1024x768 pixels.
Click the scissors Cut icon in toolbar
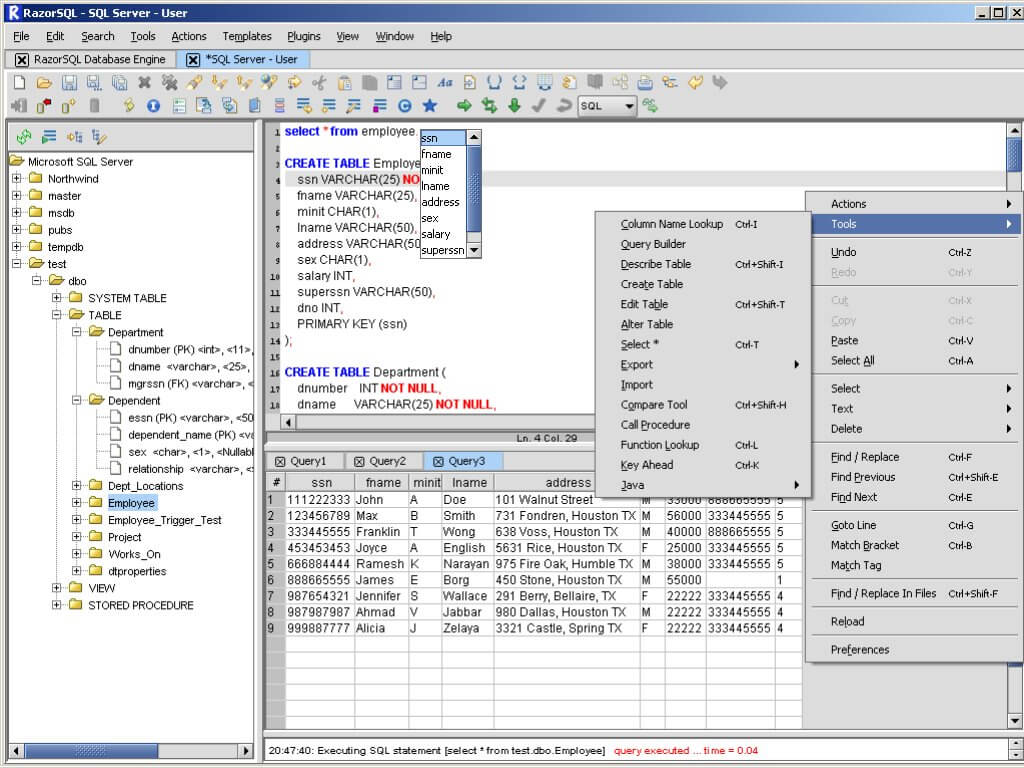tap(319, 82)
